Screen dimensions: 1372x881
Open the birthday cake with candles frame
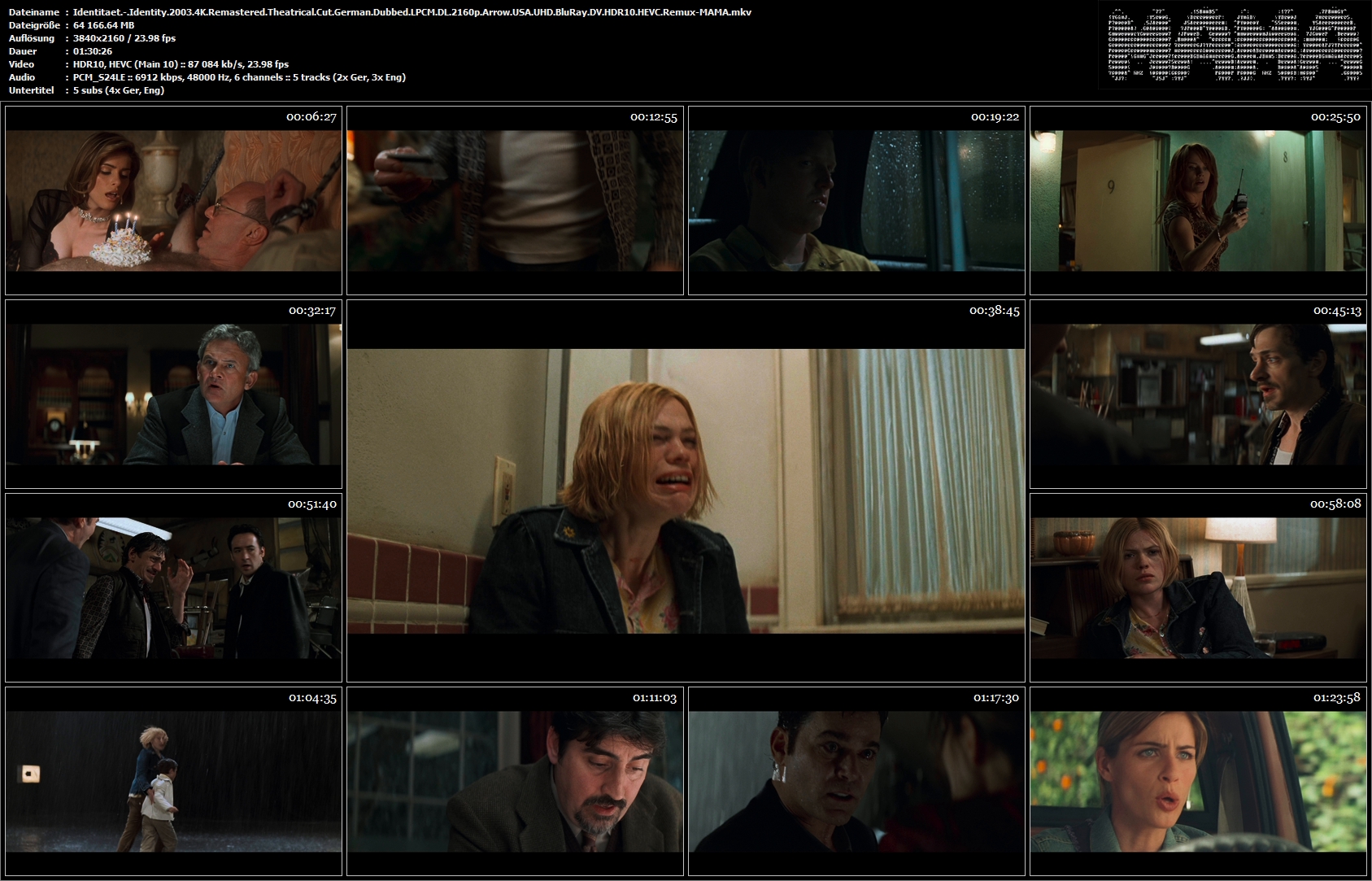173,201
